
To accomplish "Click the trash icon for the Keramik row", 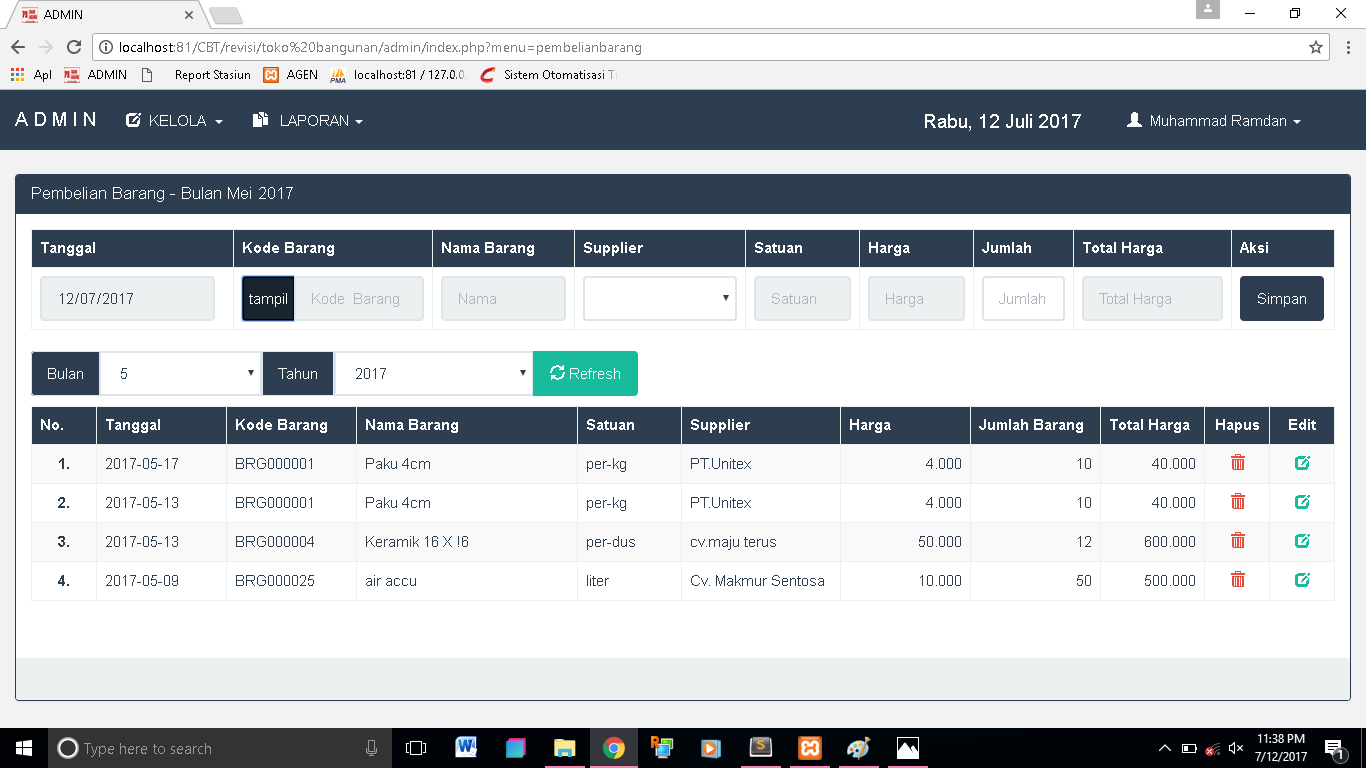I will [x=1238, y=540].
